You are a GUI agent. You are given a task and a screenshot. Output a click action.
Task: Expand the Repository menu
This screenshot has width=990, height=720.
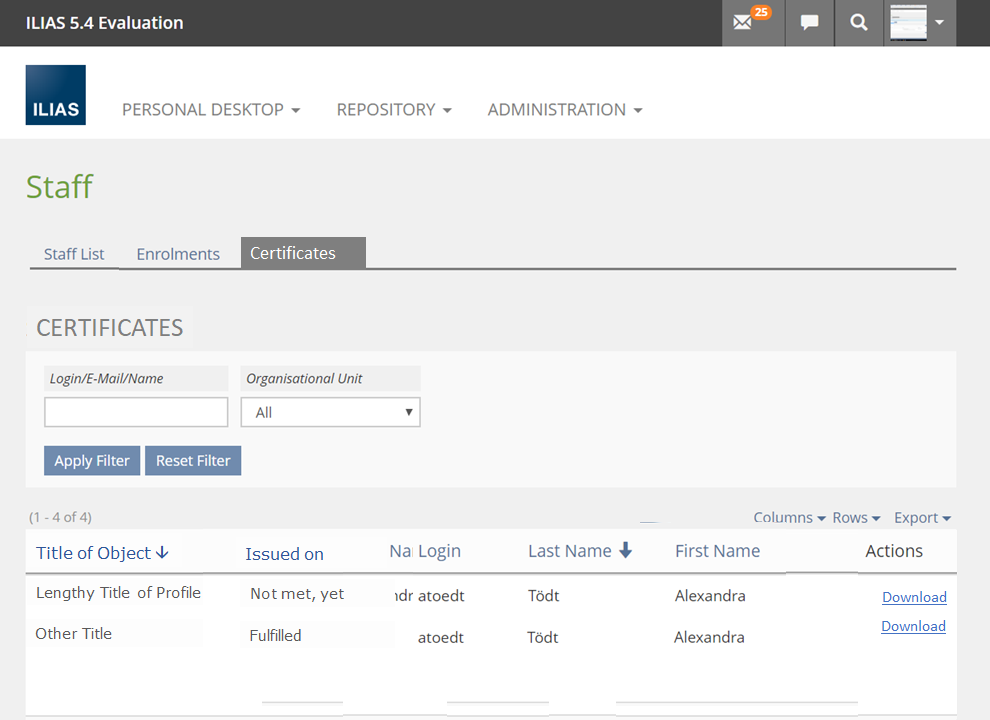point(394,110)
